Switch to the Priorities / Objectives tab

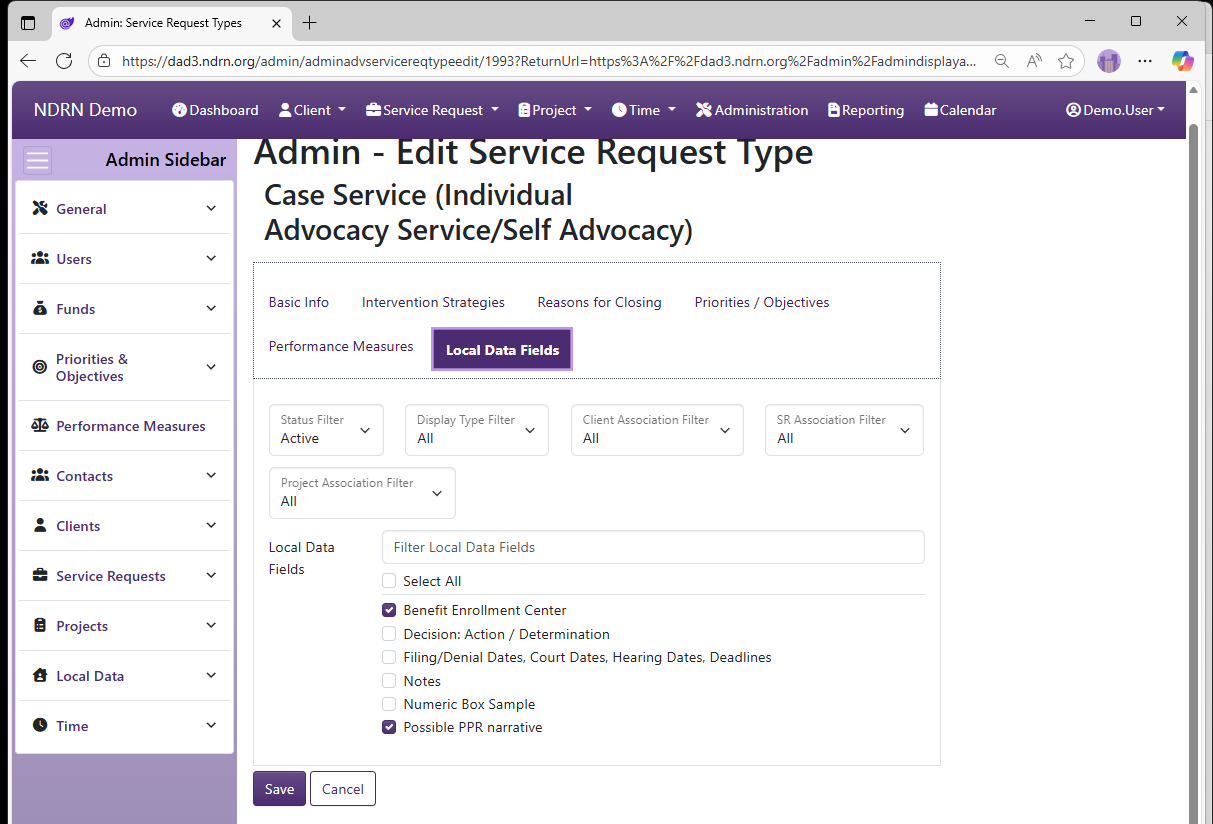(762, 302)
